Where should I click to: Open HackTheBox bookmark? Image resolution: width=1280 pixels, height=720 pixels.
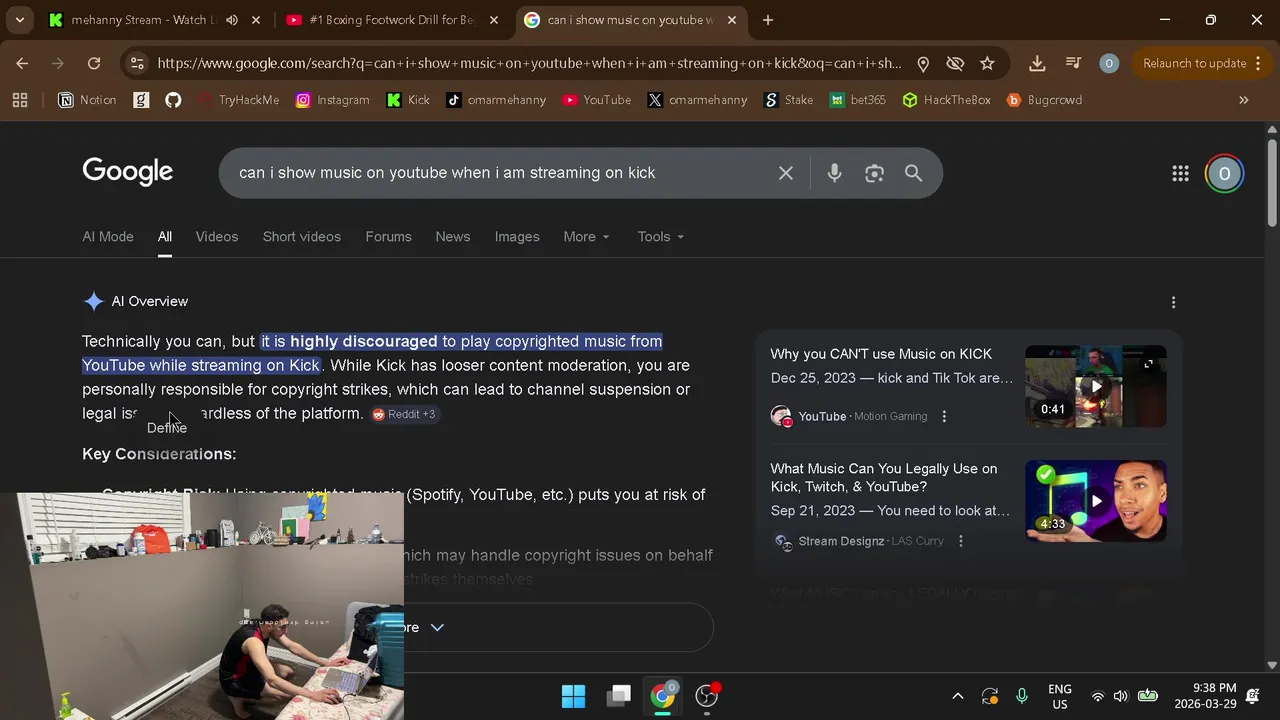pos(946,100)
